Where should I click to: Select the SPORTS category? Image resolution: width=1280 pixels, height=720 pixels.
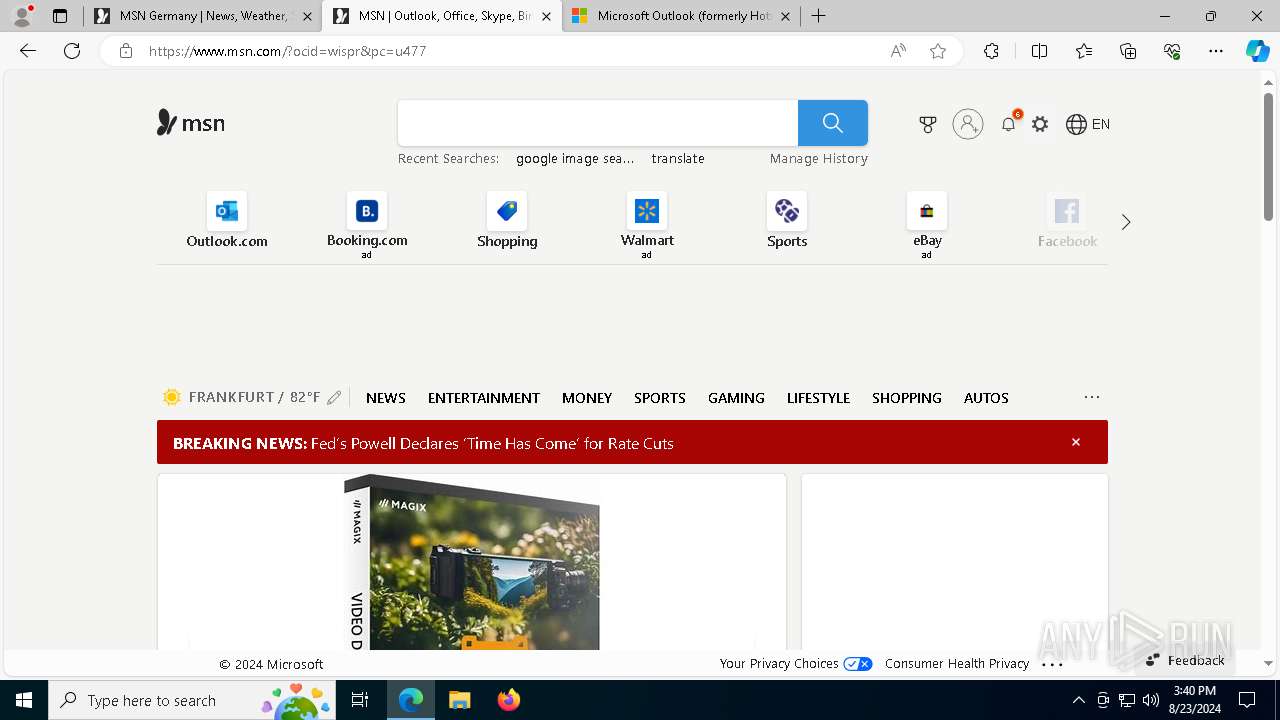(660, 398)
